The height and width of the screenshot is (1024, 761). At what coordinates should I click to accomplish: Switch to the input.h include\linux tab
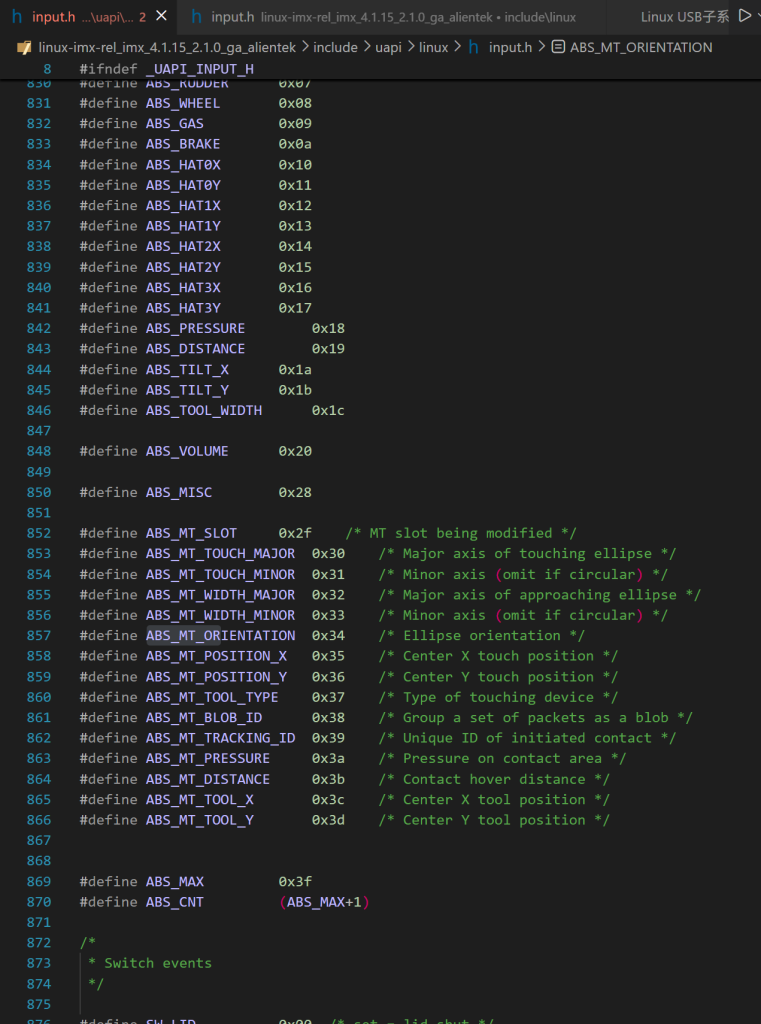(x=392, y=17)
